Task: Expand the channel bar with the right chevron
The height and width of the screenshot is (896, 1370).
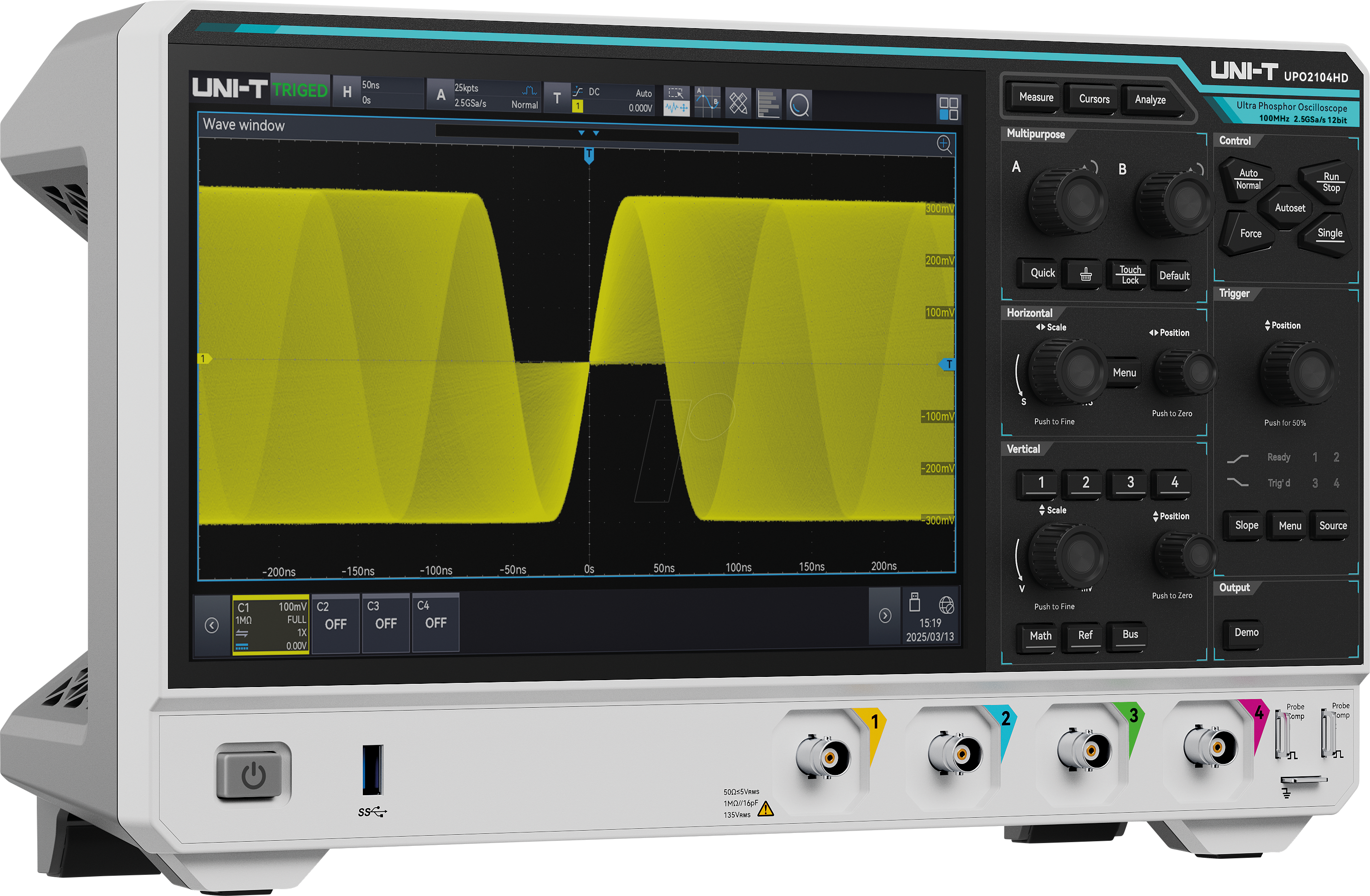Action: (885, 616)
